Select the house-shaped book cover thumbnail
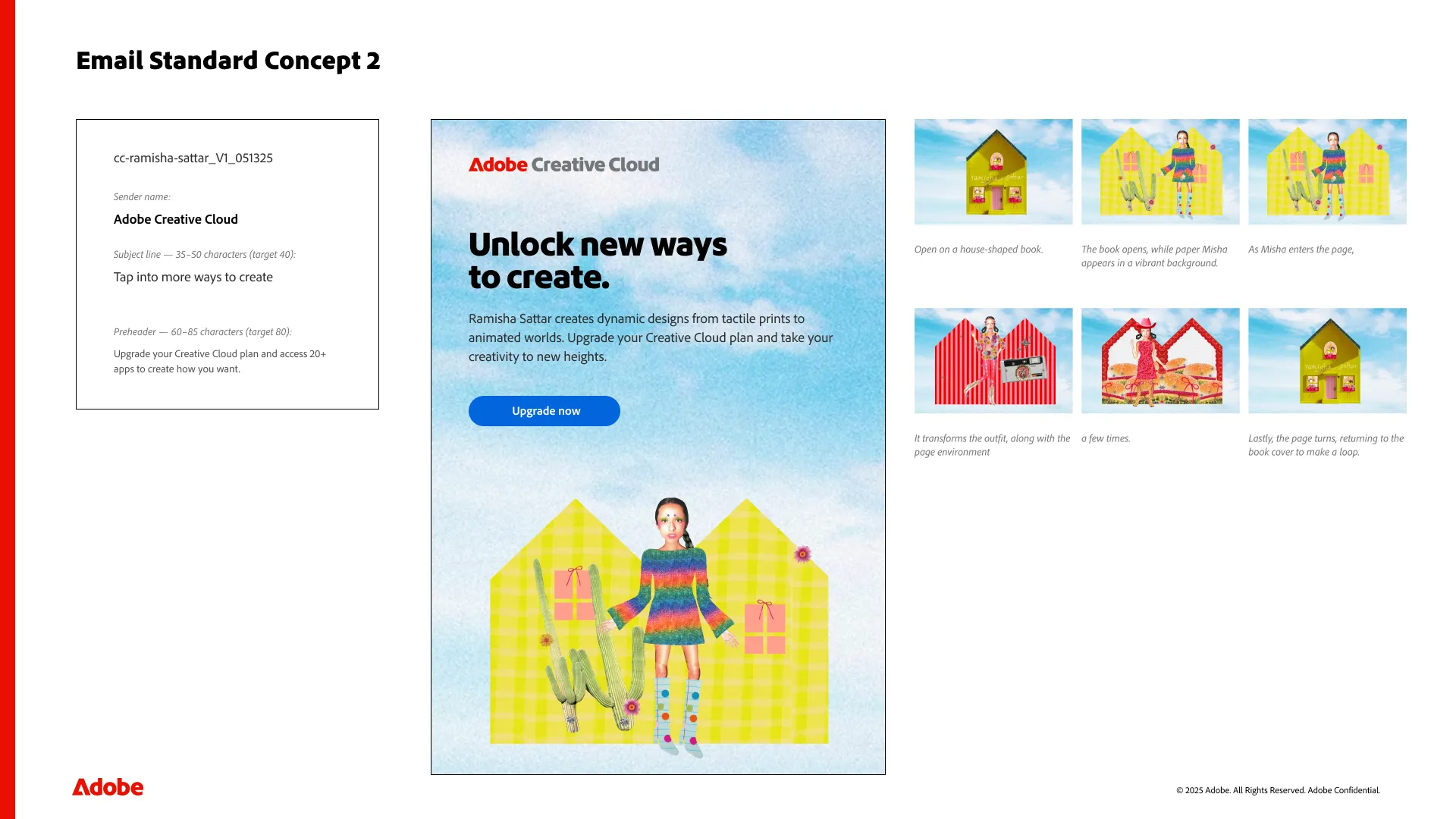This screenshot has height=819, width=1456. click(x=993, y=171)
